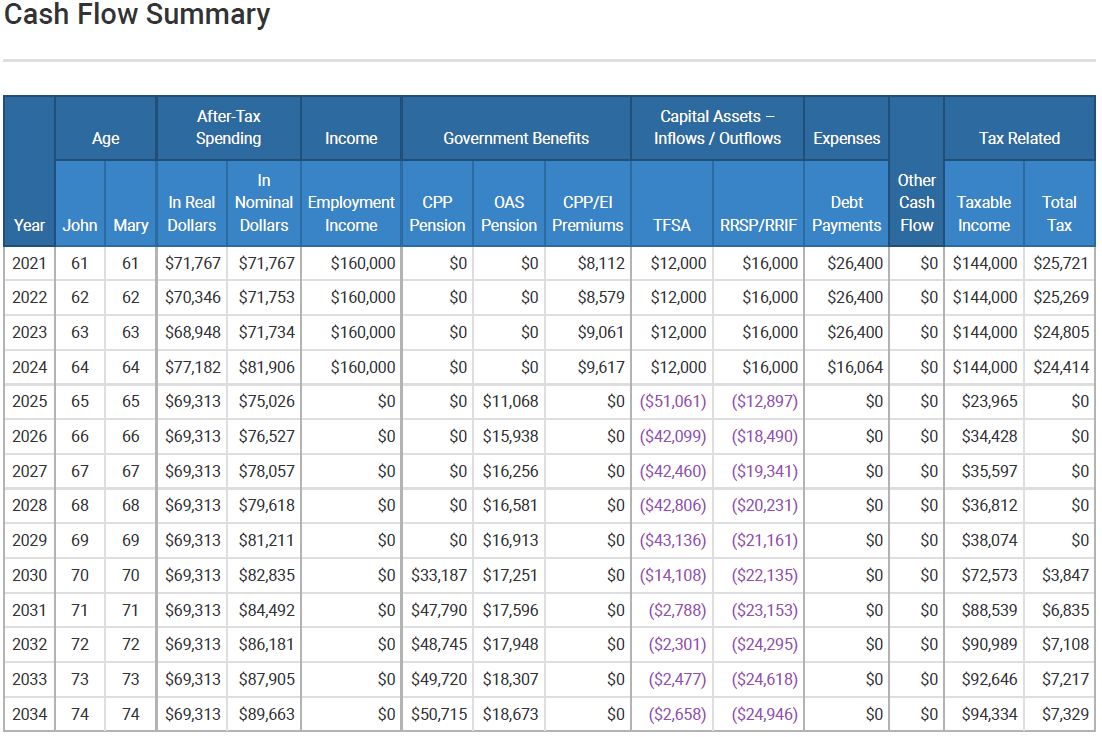
Task: Click the ($51,061) TFSA outflow cell
Action: click(673, 401)
